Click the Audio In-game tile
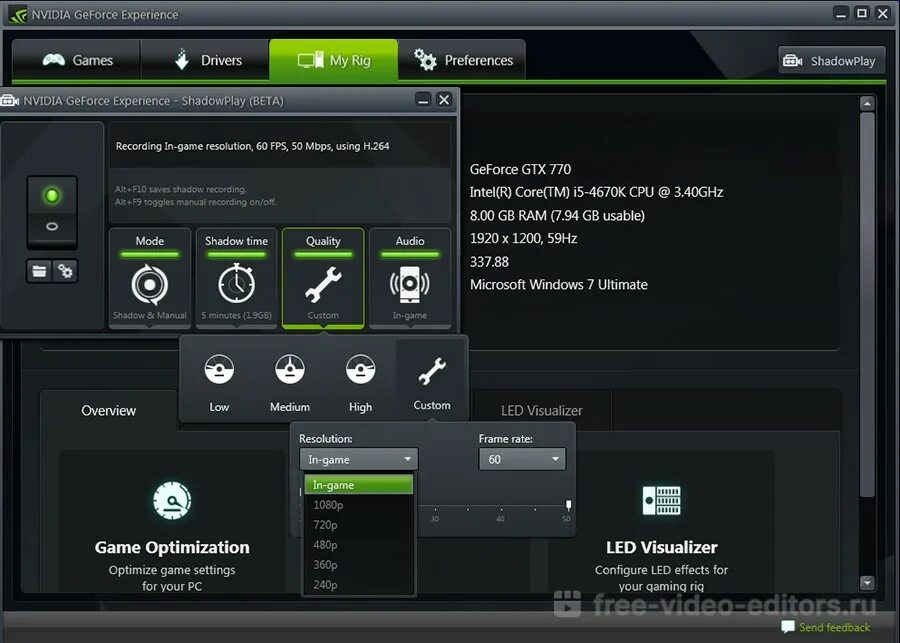This screenshot has width=900, height=643. (x=410, y=278)
